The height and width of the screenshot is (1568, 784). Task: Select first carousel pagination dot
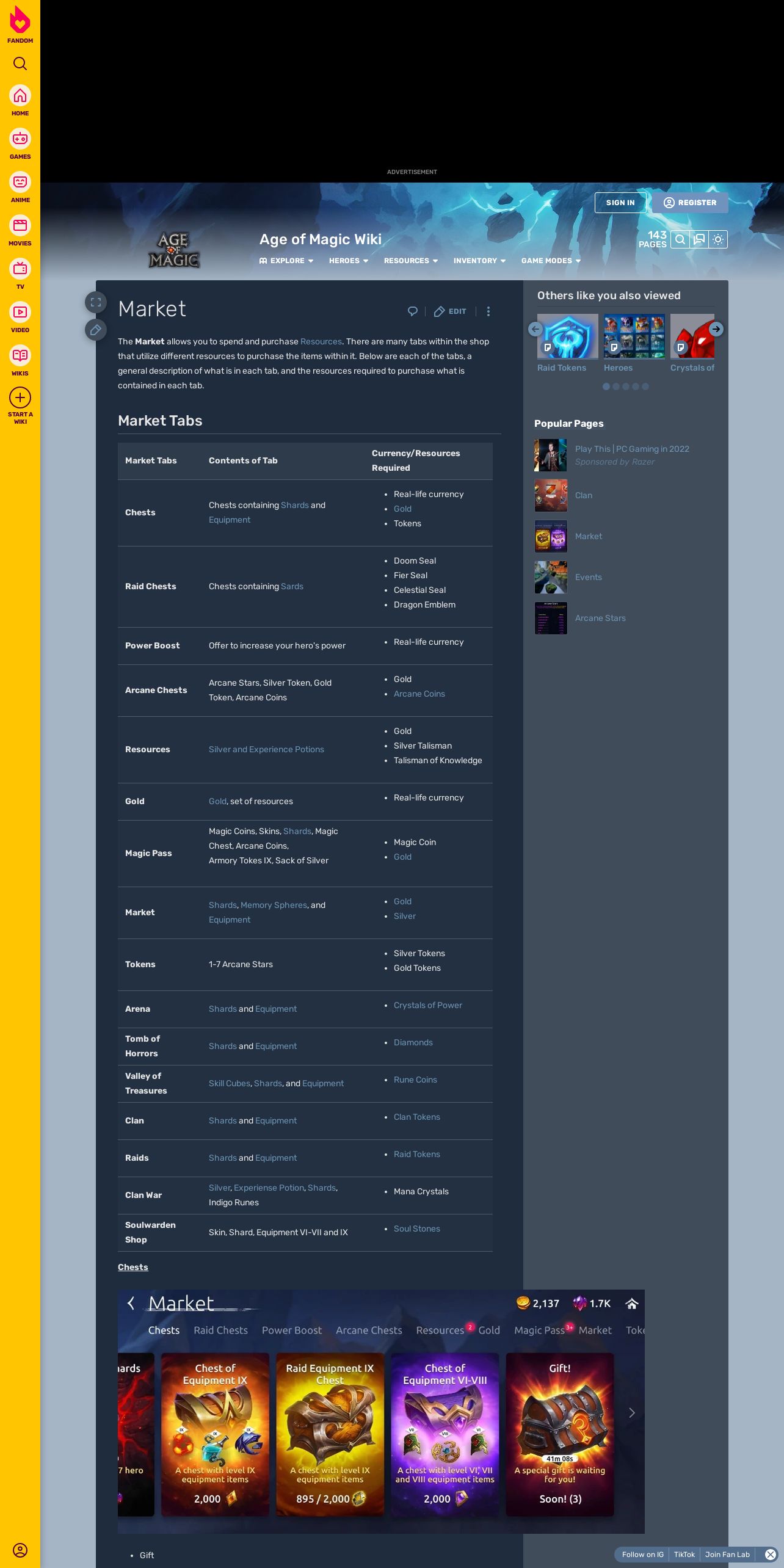point(606,387)
